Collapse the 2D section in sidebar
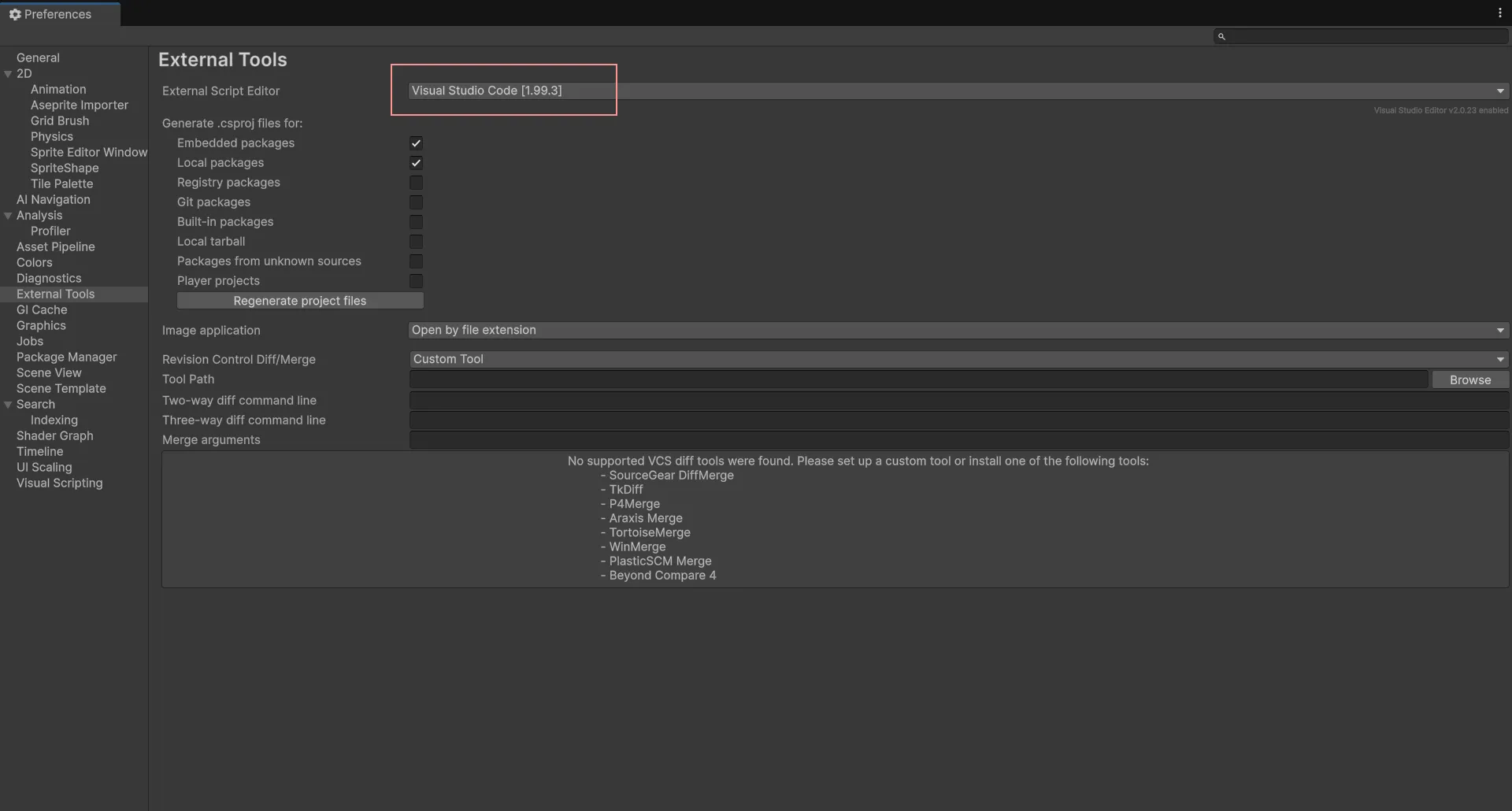This screenshot has height=811, width=1512. click(x=8, y=74)
